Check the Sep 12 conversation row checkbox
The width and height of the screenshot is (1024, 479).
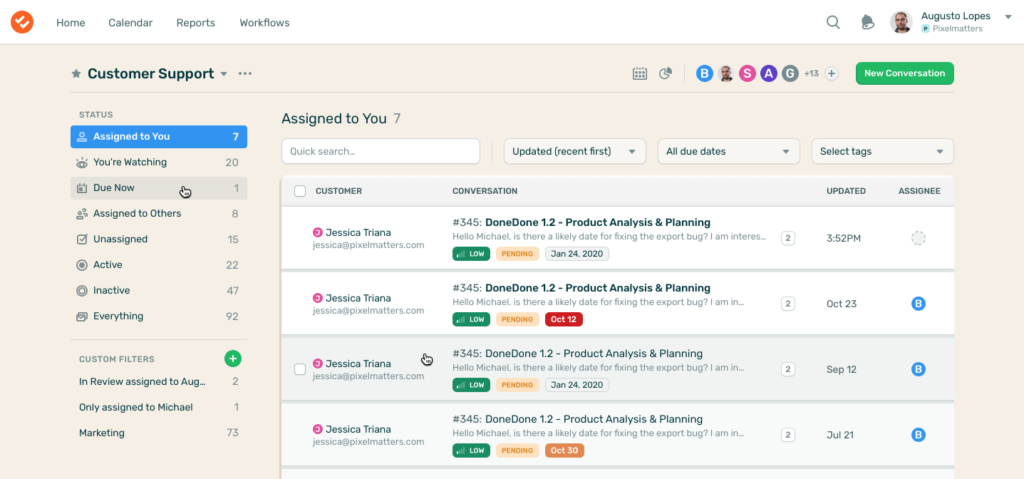[300, 369]
